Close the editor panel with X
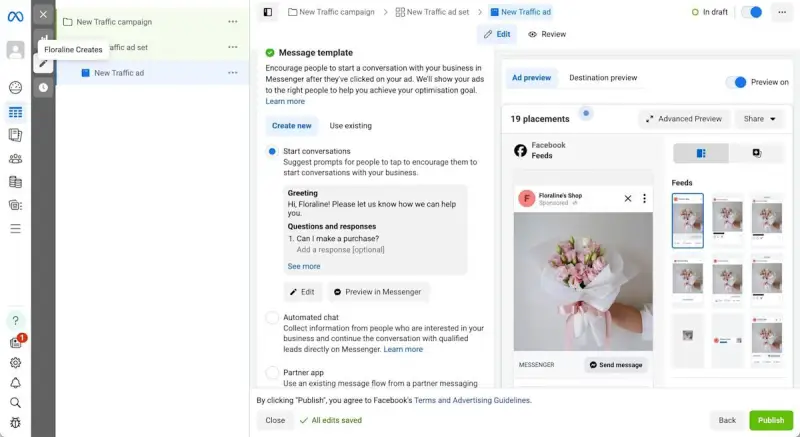Viewport: 800px width, 437px height. 43,14
